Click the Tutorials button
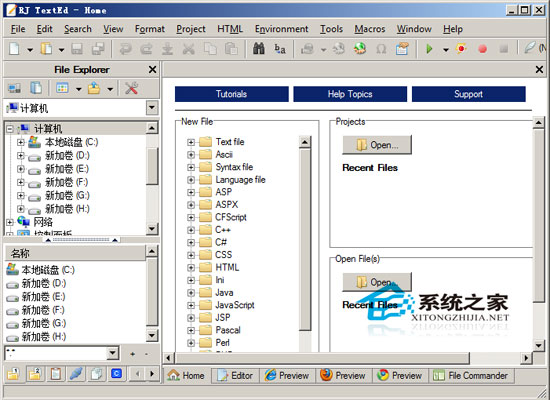550x400 pixels. coord(232,94)
